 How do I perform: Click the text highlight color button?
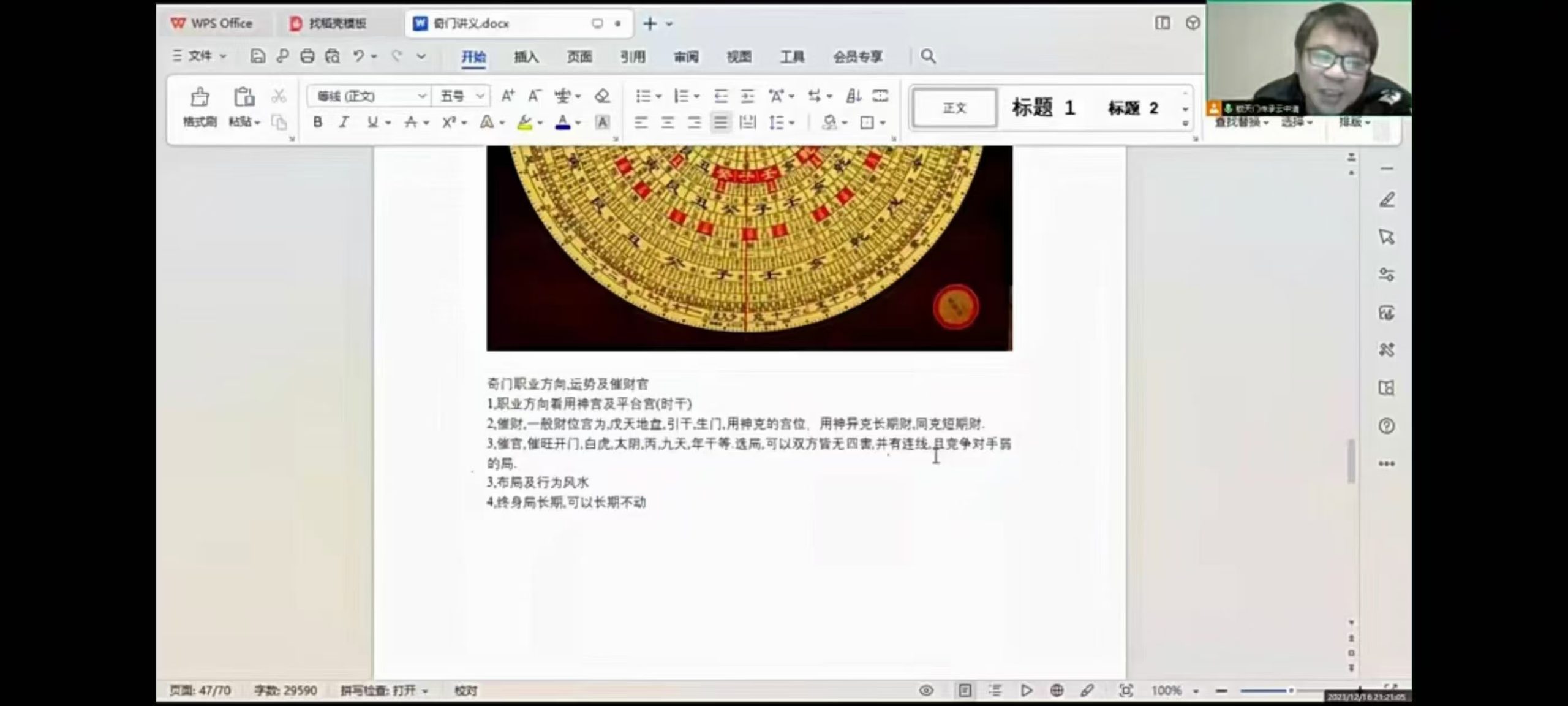(524, 122)
